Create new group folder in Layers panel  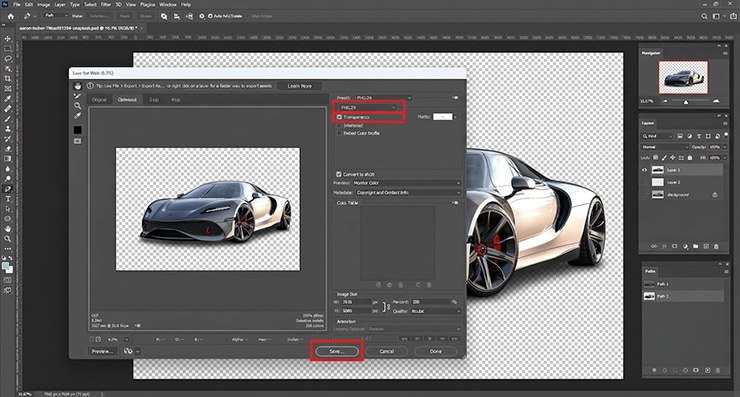click(x=695, y=246)
